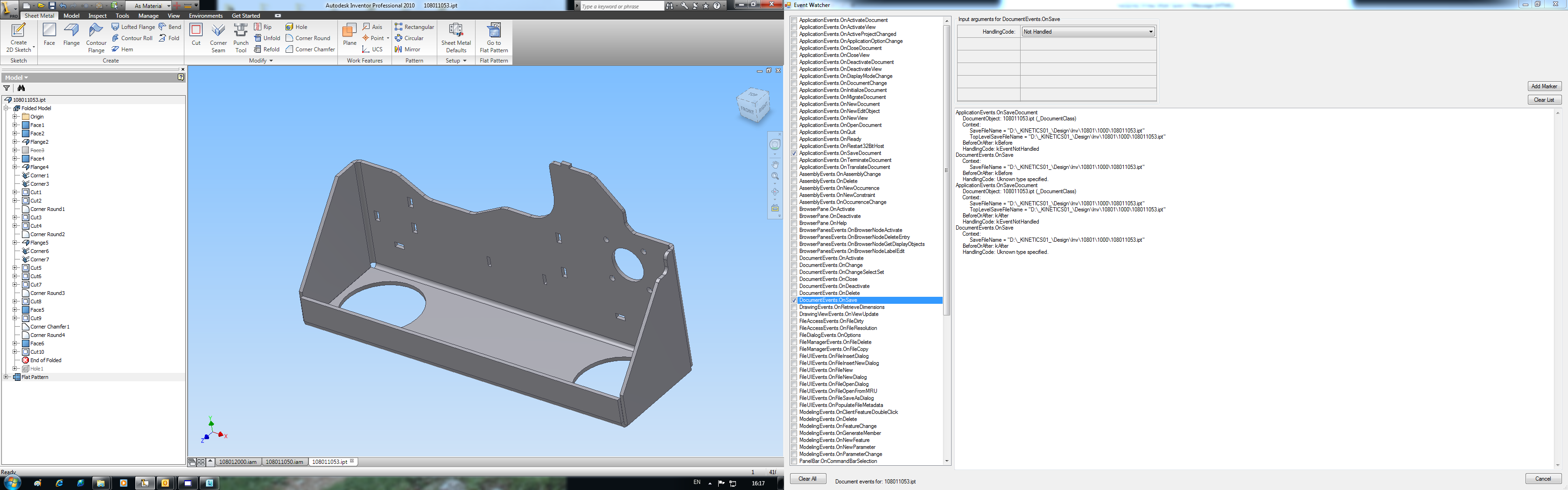The image size is (1568, 490).
Task: Check ApplicationEvents.OnCloseDocument event
Action: coord(794,48)
